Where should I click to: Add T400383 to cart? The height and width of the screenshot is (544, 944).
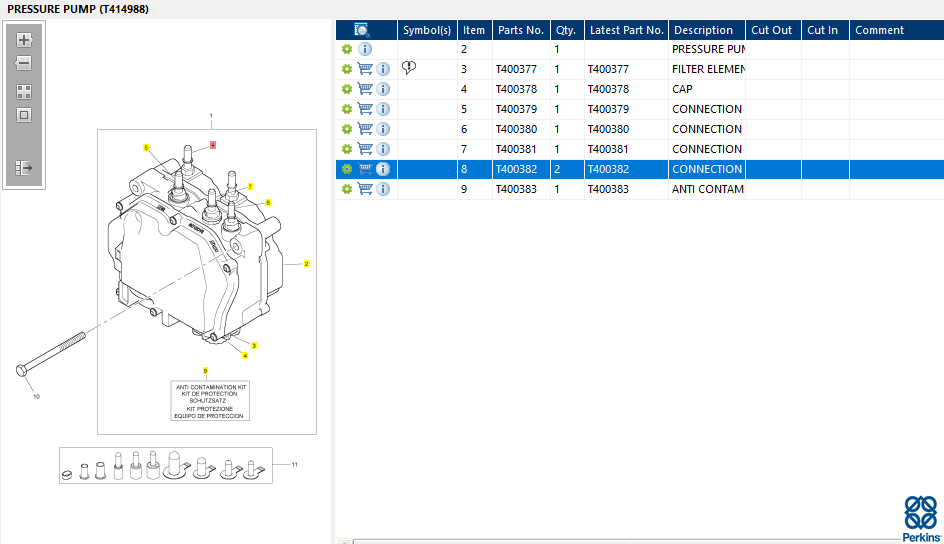pyautogui.click(x=365, y=188)
